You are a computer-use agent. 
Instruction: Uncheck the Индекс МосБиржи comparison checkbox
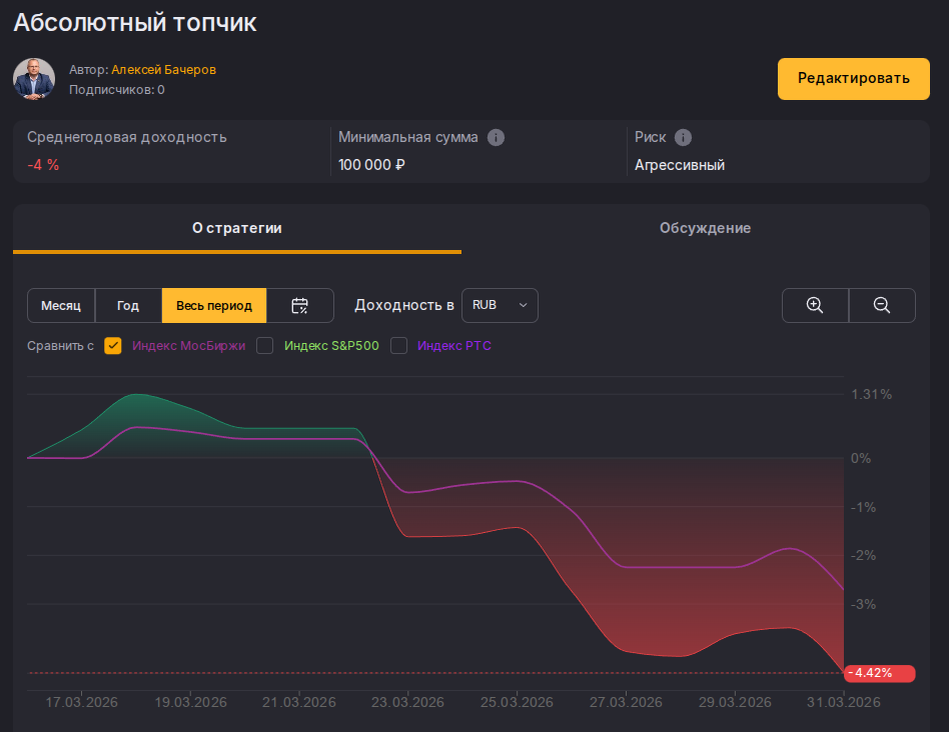[x=113, y=346]
